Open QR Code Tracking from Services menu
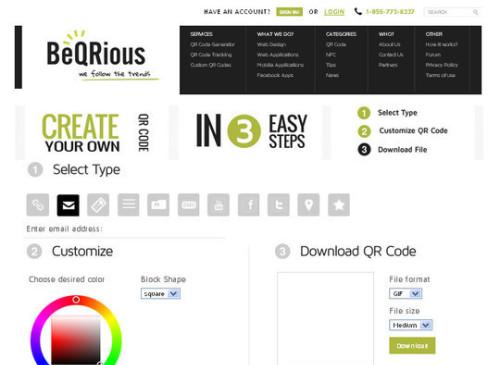The image size is (500, 365). pos(211,55)
